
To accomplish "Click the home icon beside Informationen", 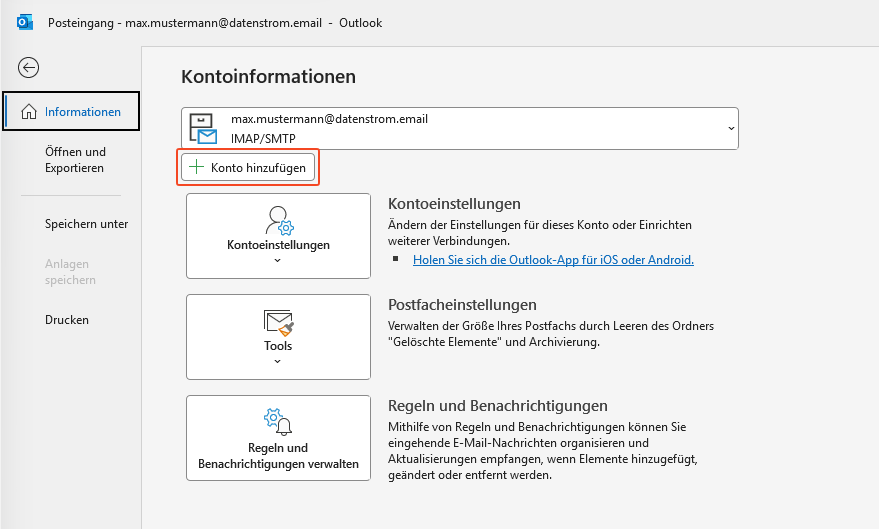I will click(29, 112).
